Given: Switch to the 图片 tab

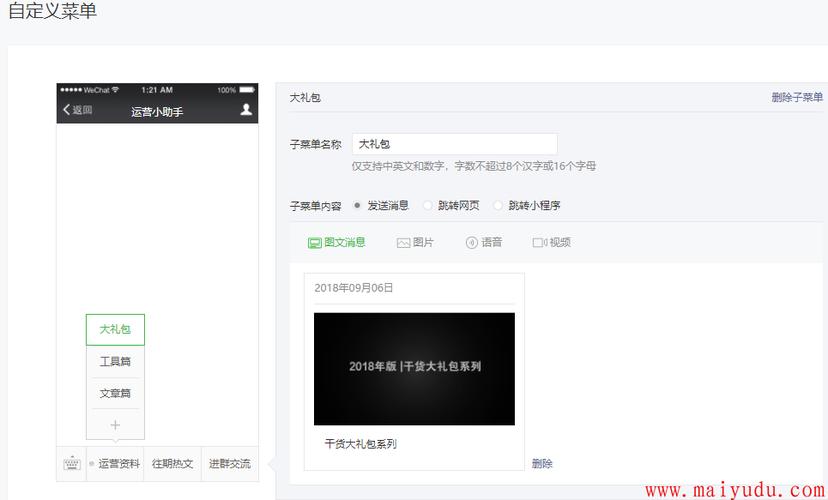Looking at the screenshot, I should tap(415, 242).
